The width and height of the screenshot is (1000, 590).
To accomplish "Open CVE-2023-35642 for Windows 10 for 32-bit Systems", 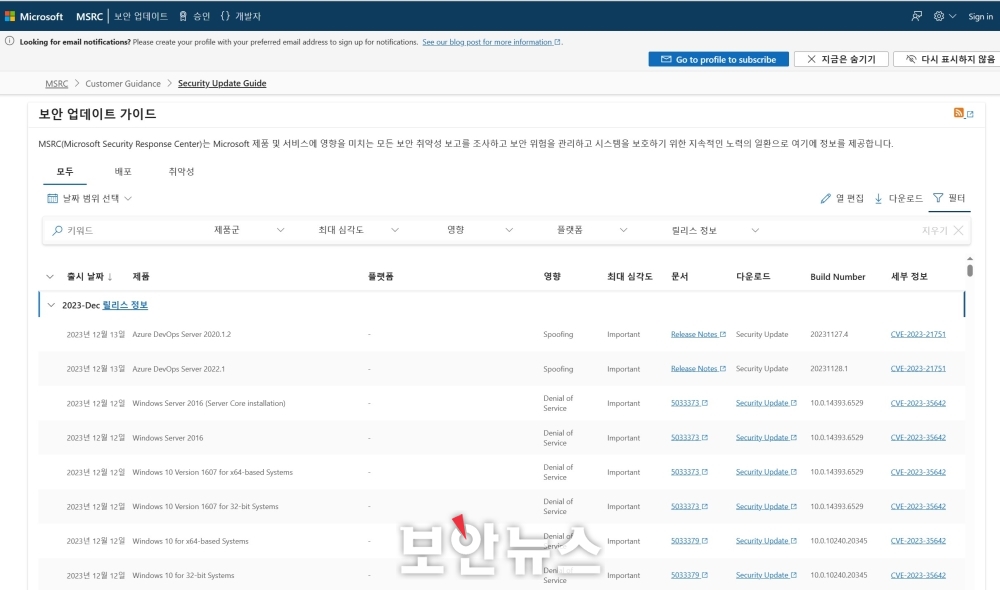I will coord(918,575).
